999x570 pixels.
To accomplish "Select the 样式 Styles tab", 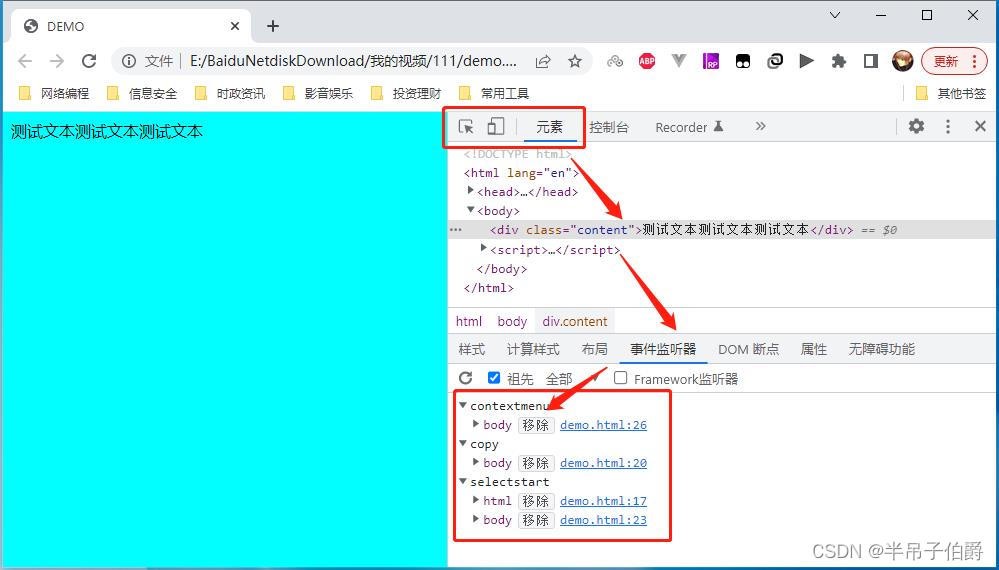I will pyautogui.click(x=471, y=349).
